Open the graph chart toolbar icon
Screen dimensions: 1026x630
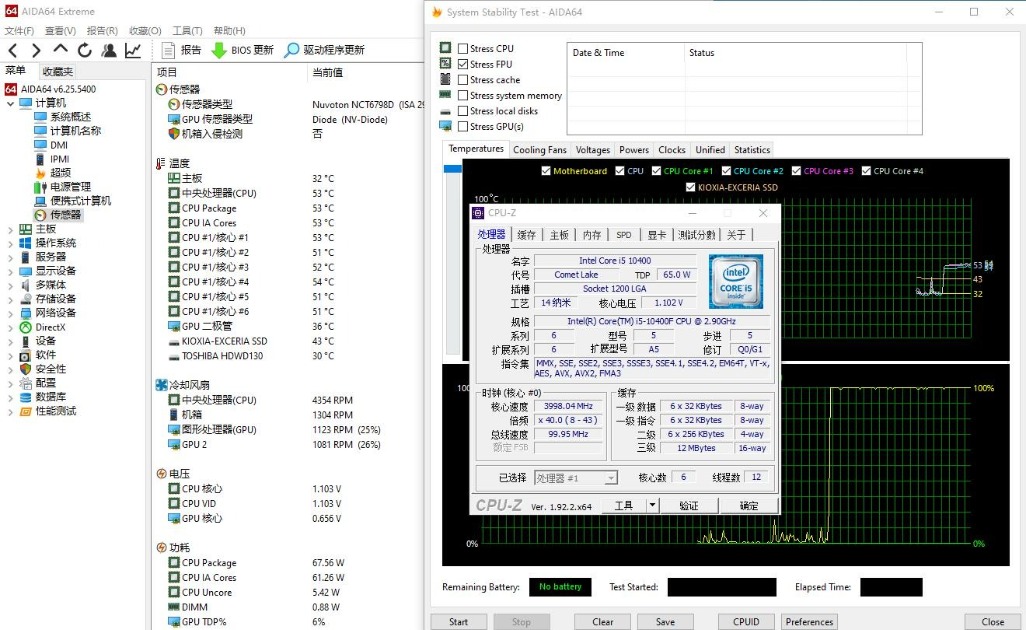click(x=133, y=50)
